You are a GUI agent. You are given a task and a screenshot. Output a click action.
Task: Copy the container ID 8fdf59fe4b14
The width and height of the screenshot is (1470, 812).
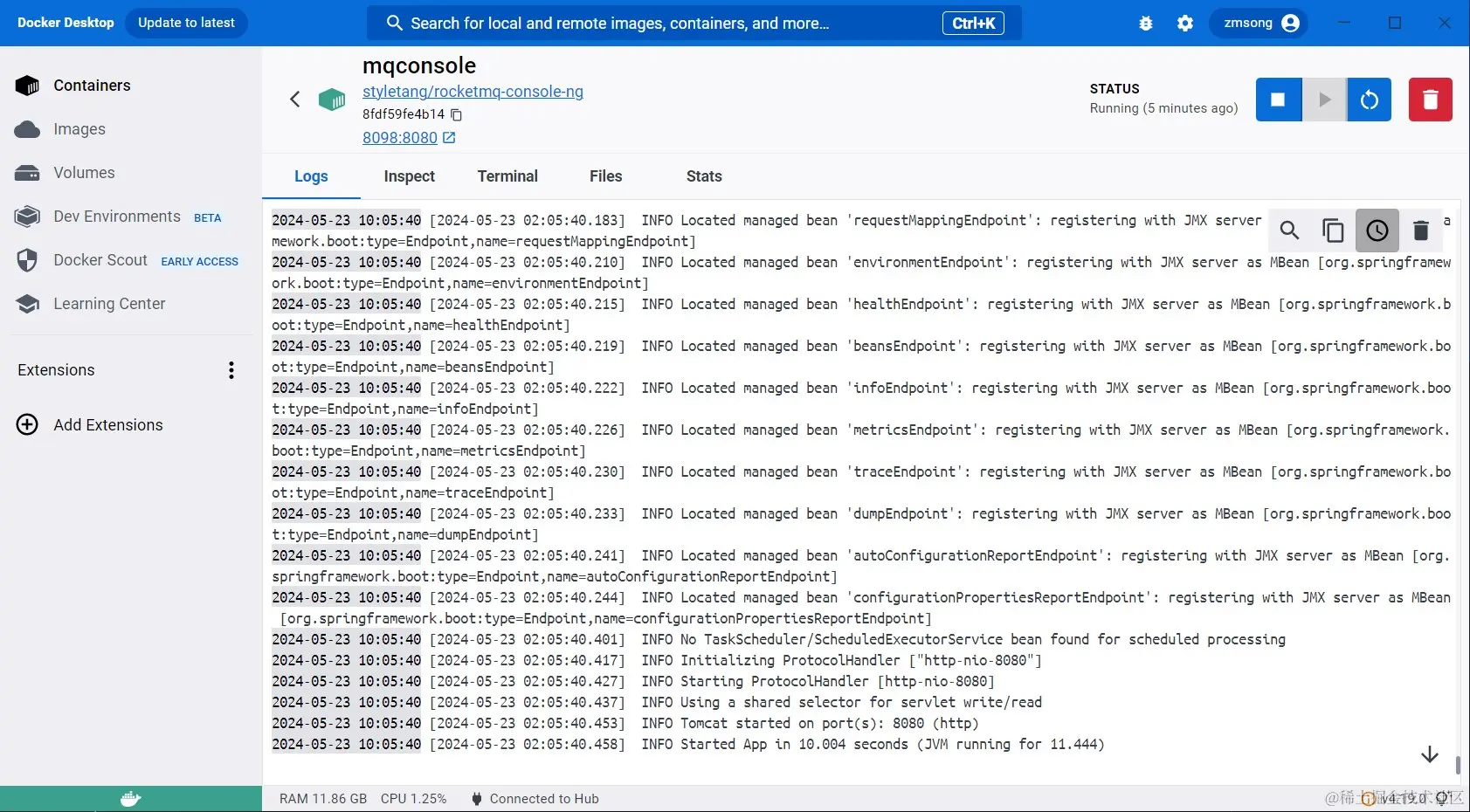click(x=457, y=114)
